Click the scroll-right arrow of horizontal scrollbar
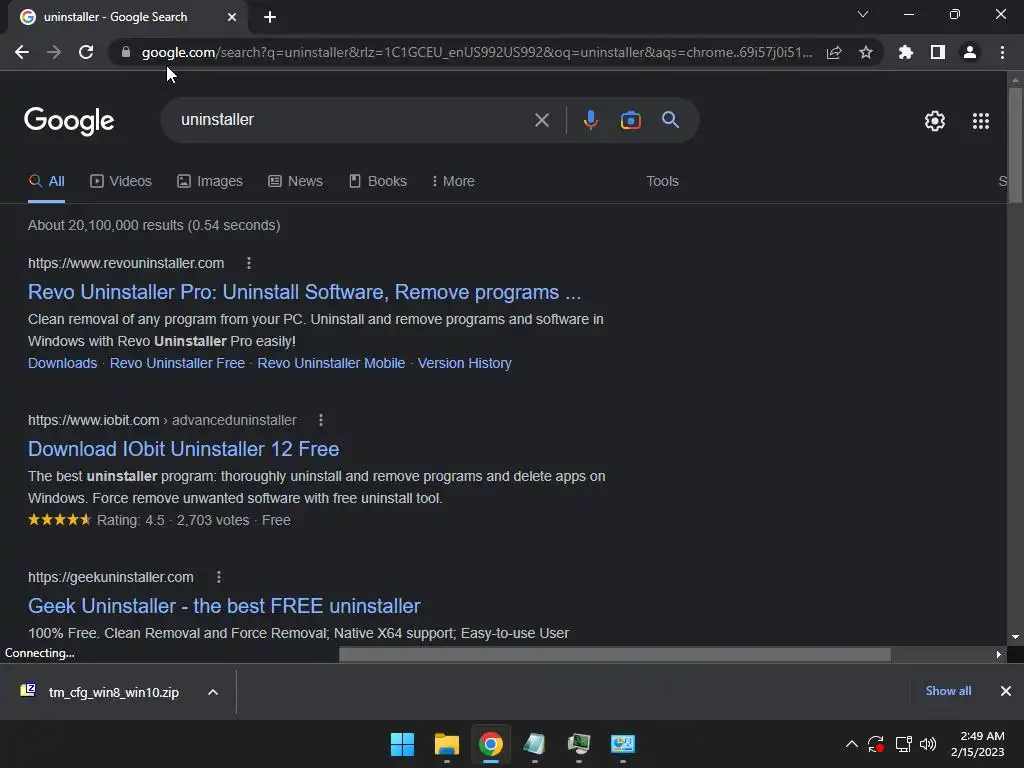 point(999,654)
